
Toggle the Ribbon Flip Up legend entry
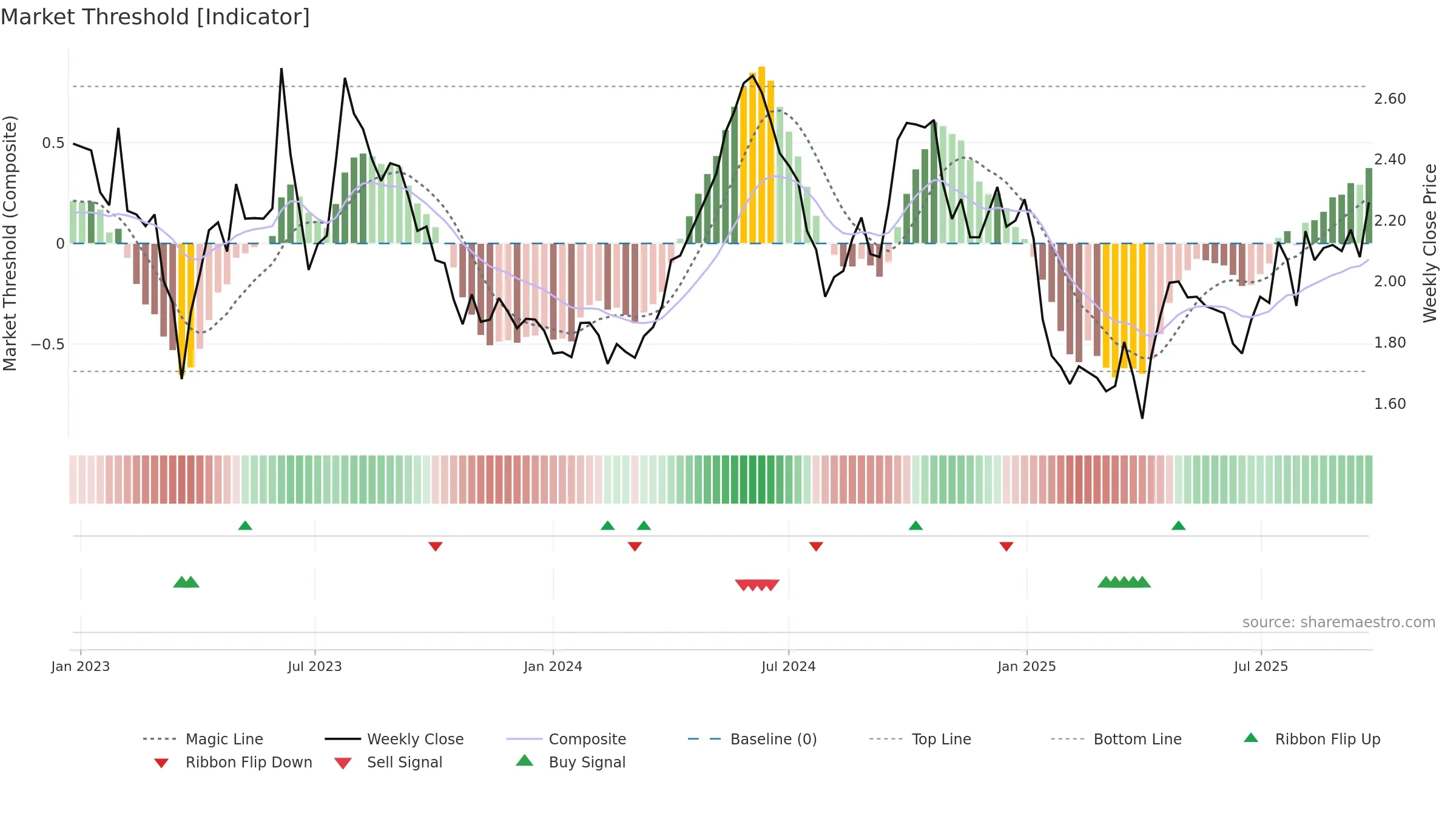tap(1312, 739)
